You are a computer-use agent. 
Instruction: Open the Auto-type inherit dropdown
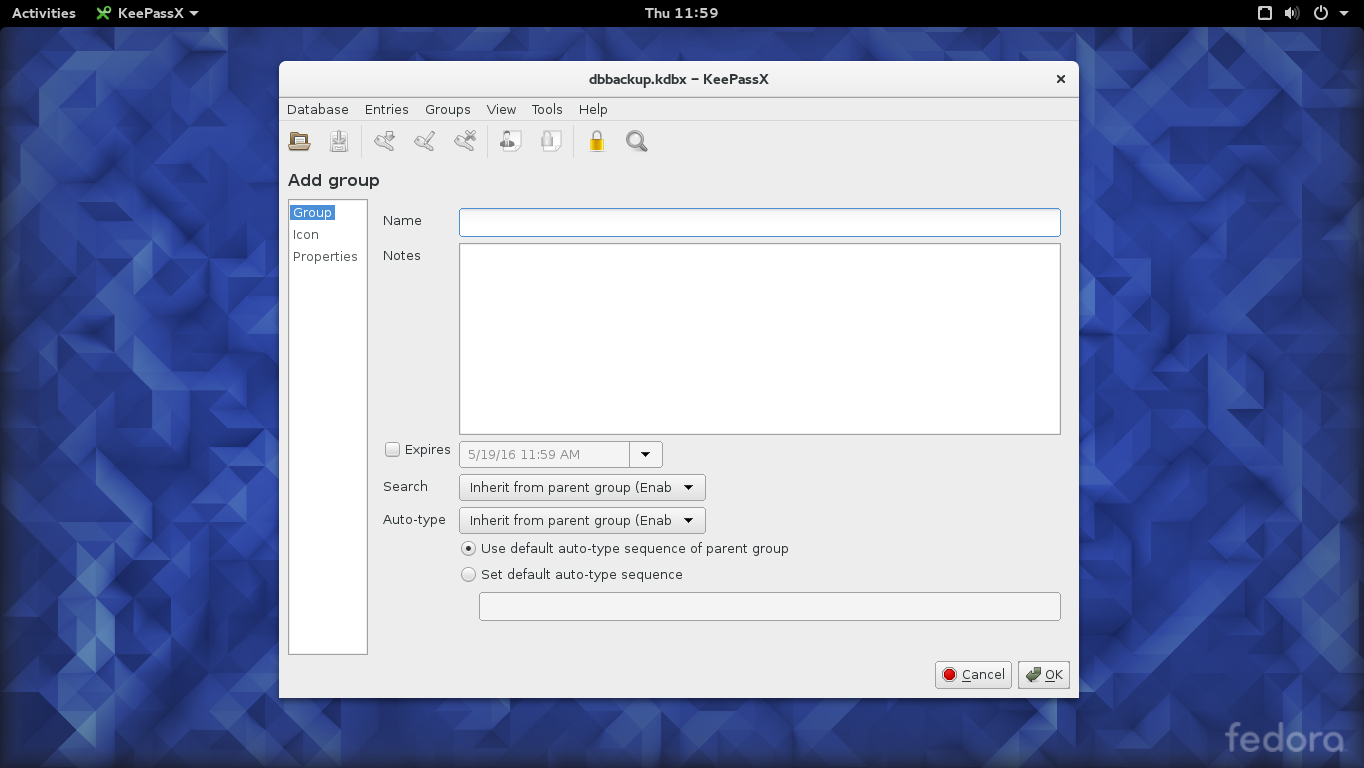coord(582,521)
